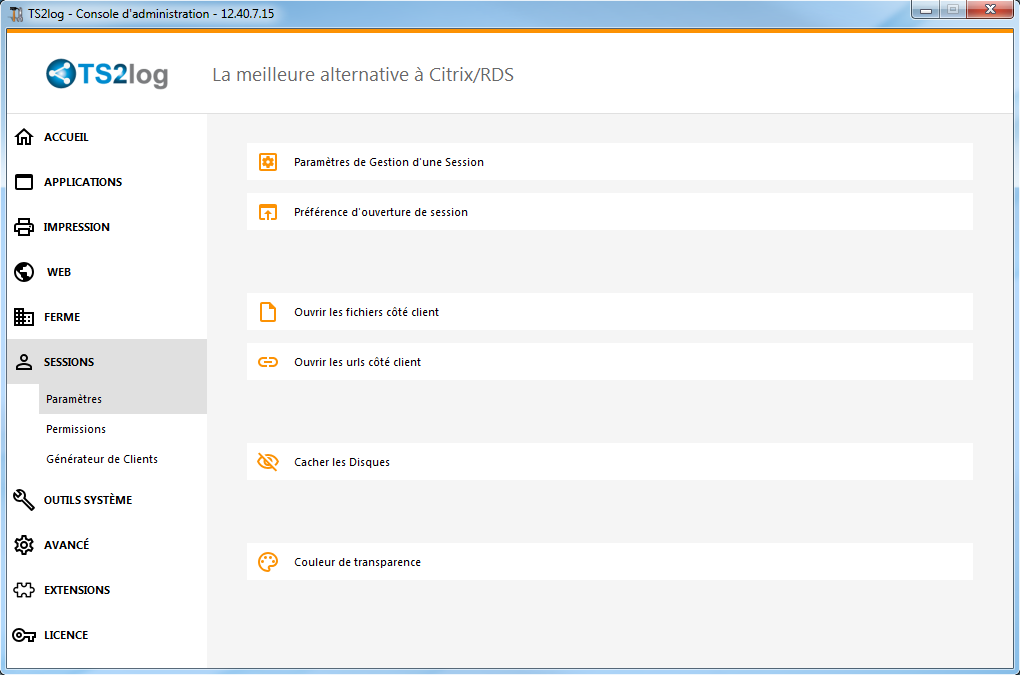Minimize the TS2log console window

pos(926,10)
